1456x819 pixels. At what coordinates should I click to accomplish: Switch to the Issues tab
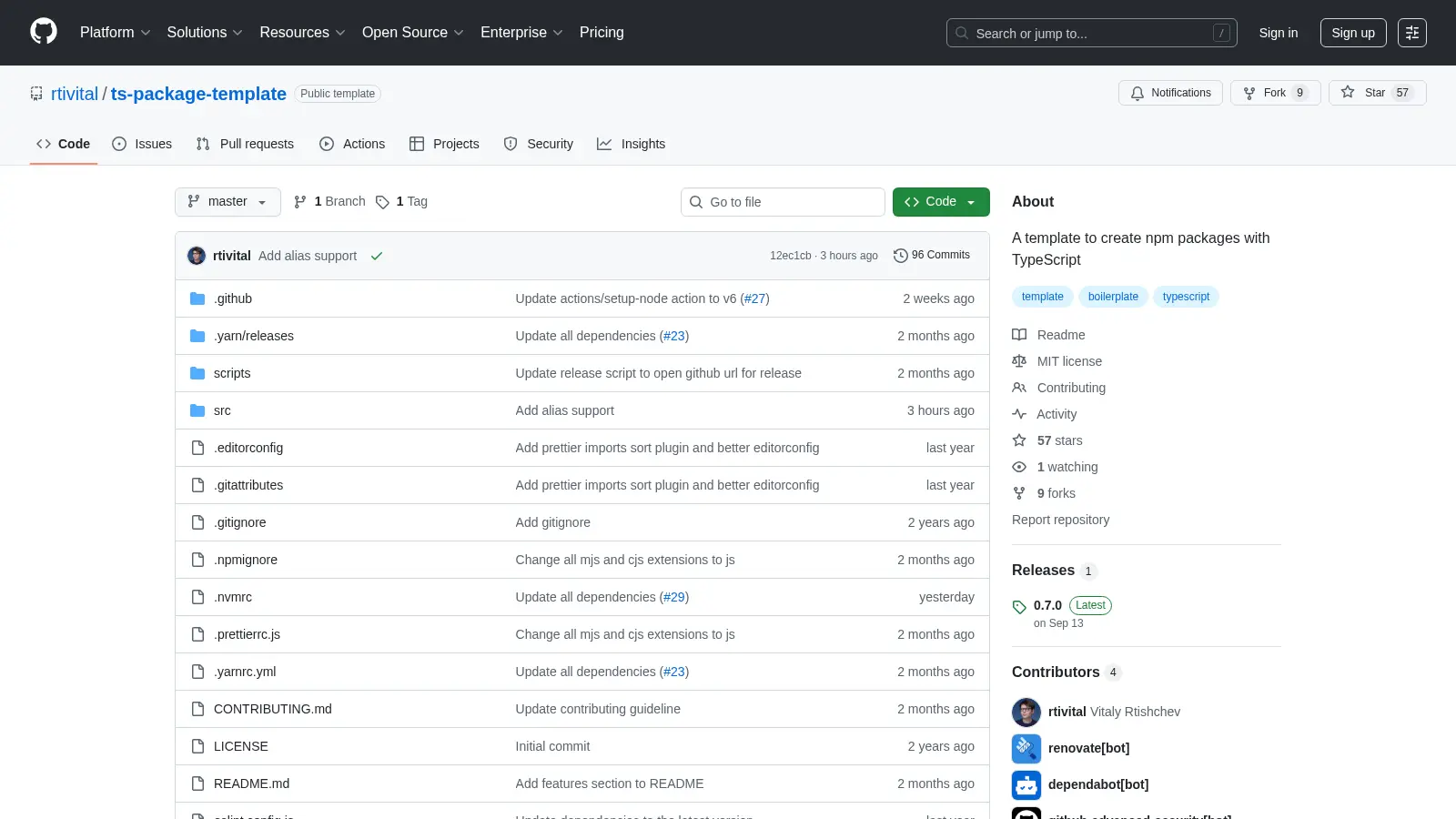142,144
